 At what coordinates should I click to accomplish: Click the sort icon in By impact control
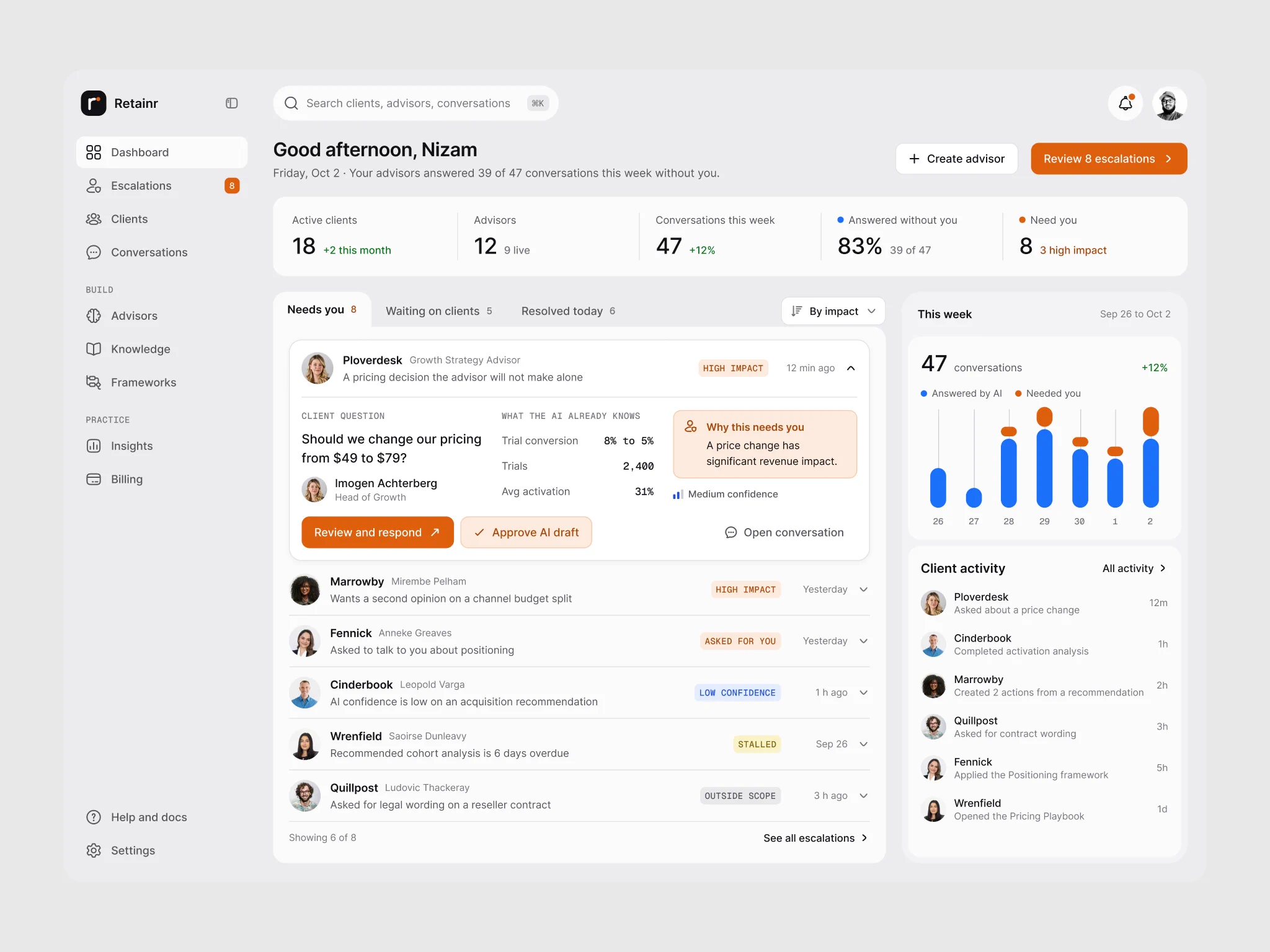(x=797, y=311)
